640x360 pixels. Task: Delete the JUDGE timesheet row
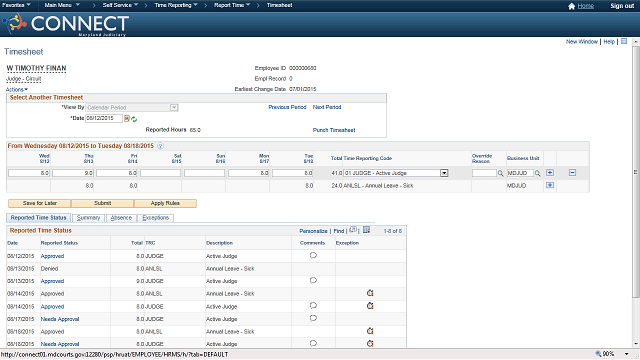click(x=572, y=173)
